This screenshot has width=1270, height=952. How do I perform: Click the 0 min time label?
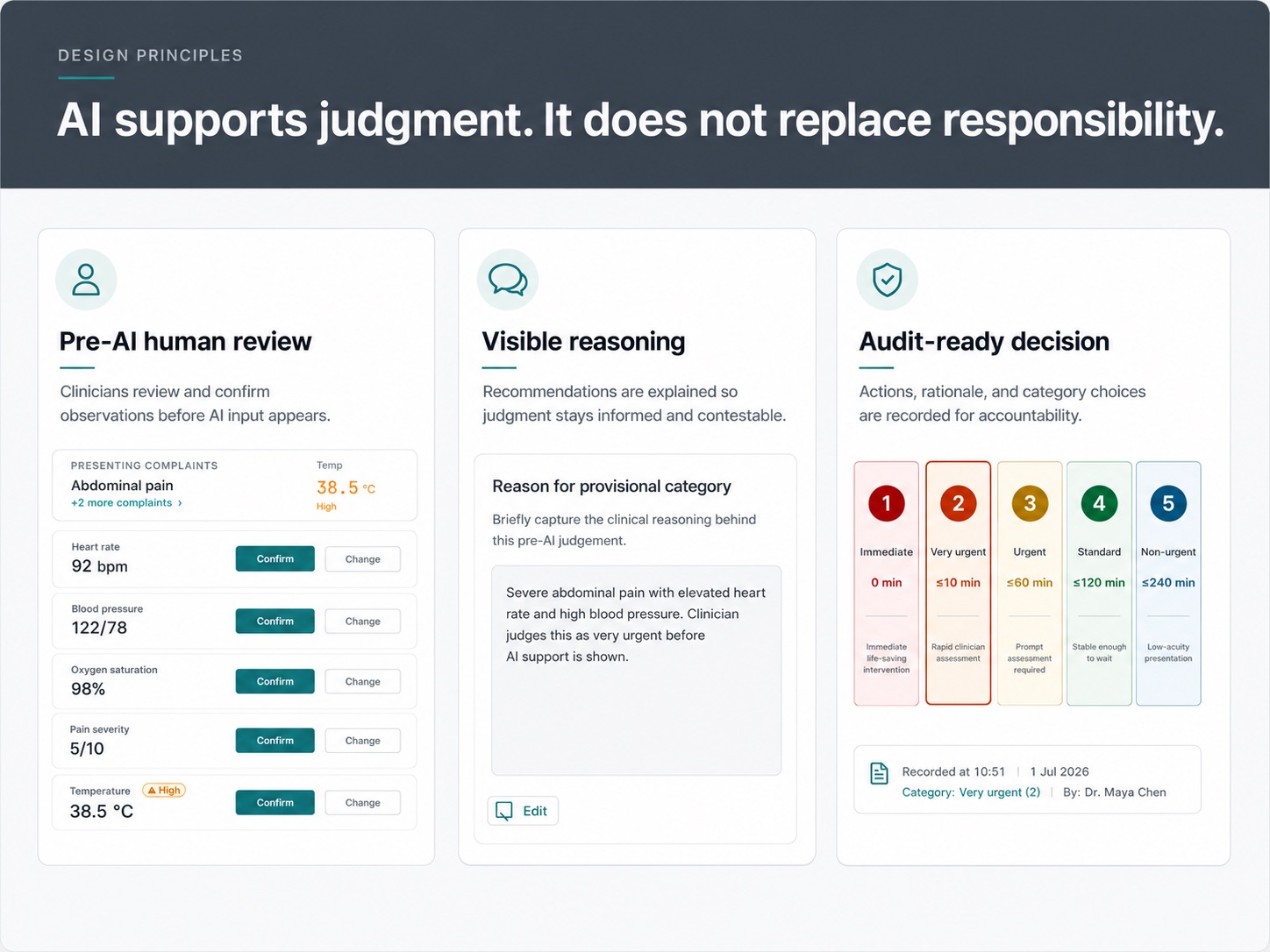tap(887, 583)
